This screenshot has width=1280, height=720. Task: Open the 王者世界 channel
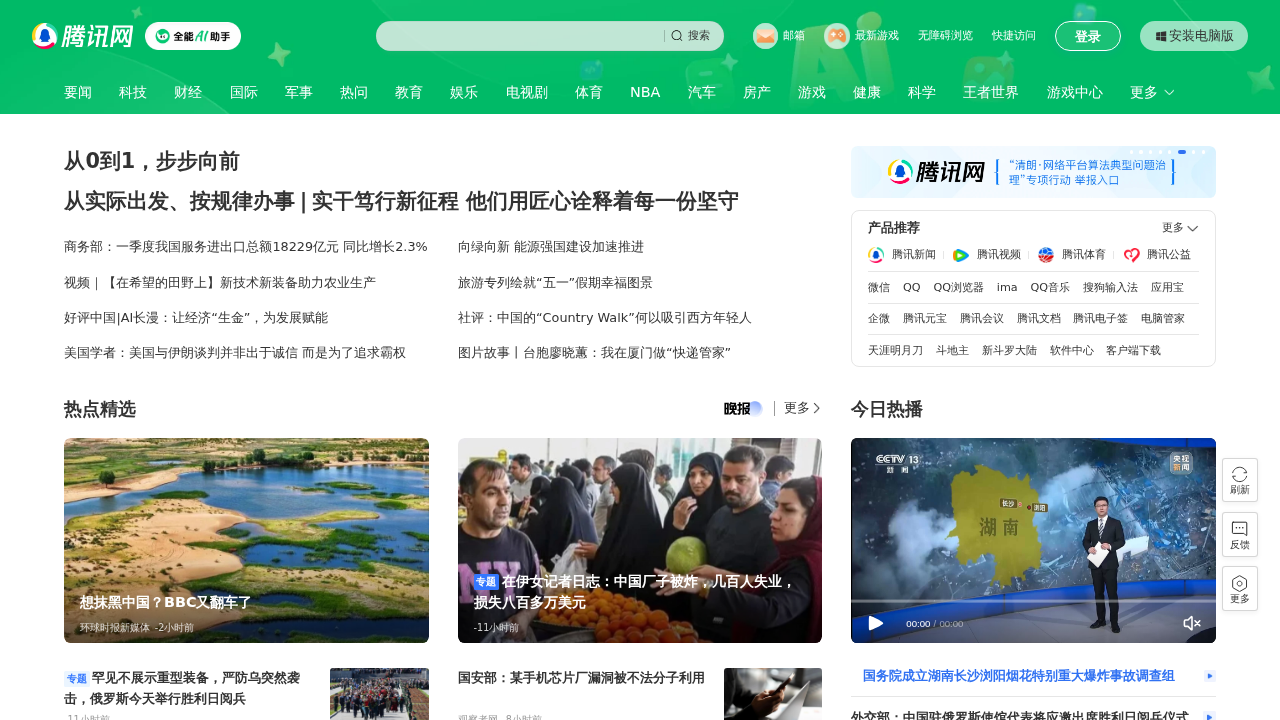coord(991,92)
